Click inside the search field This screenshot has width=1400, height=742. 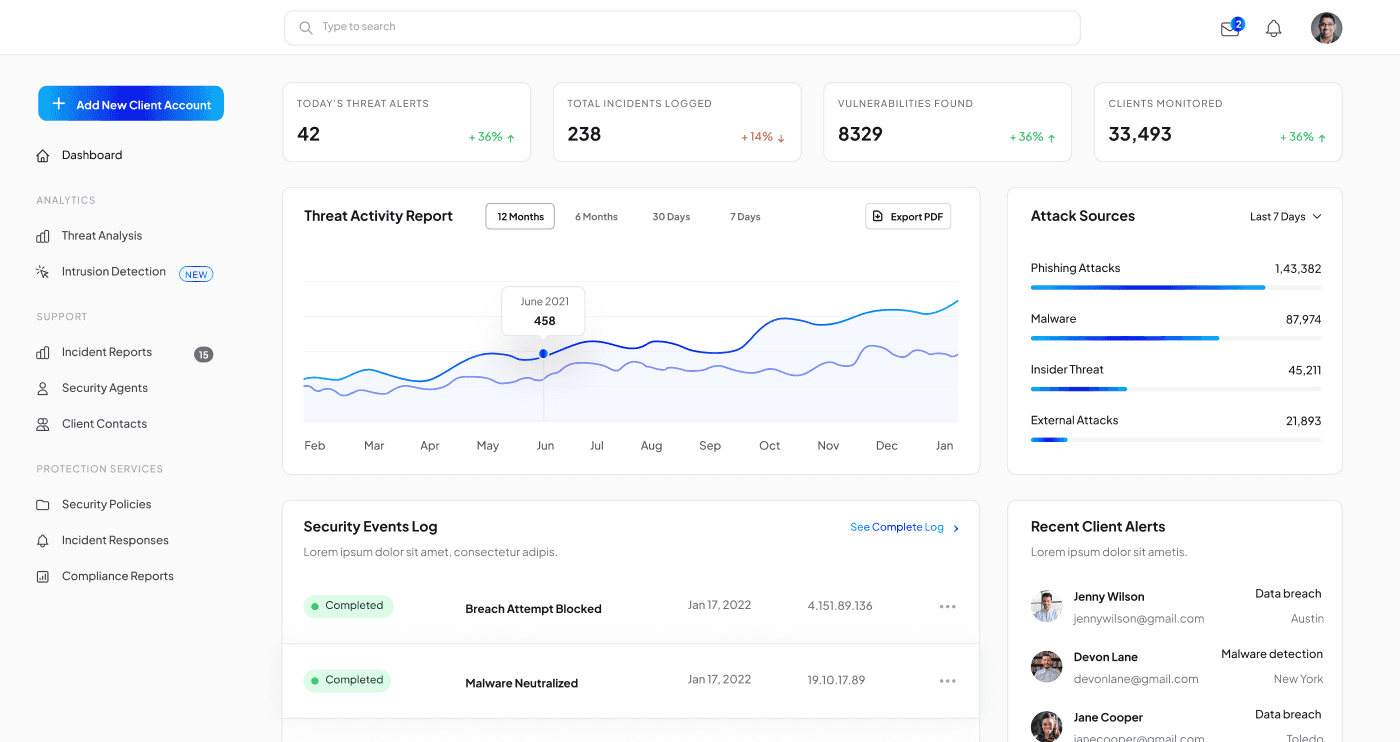pyautogui.click(x=682, y=28)
